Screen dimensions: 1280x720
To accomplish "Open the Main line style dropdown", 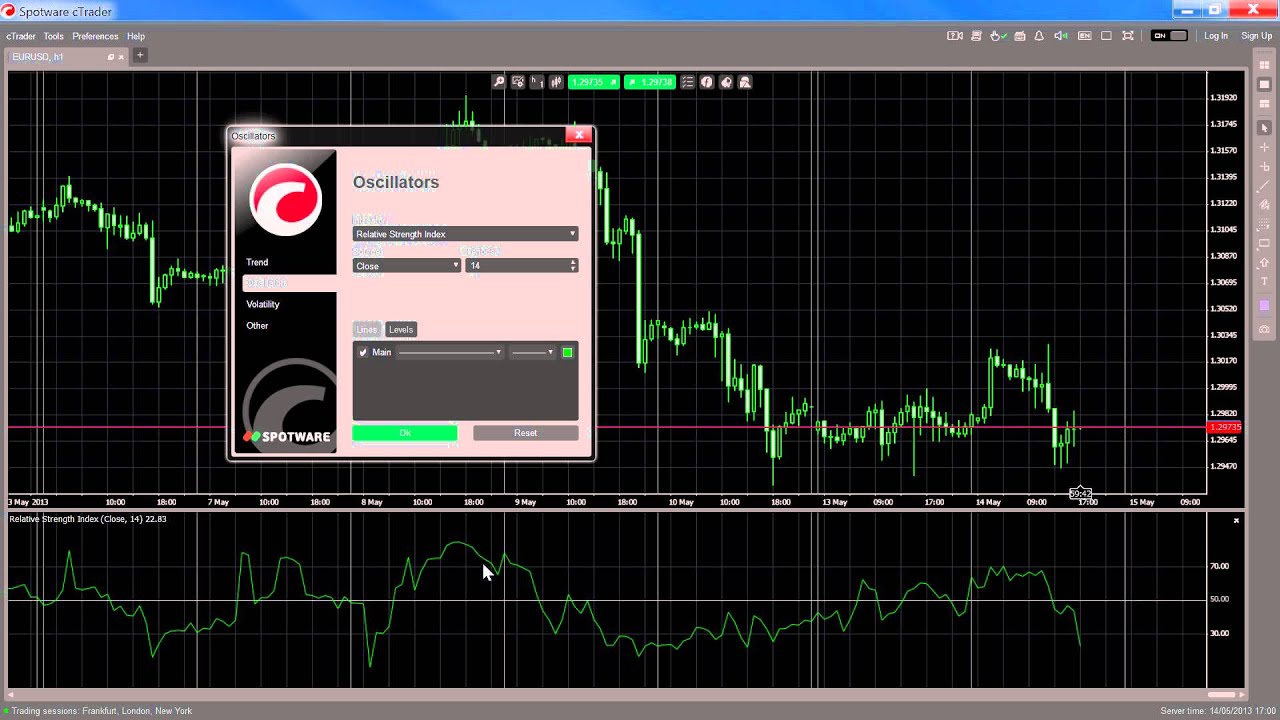I will [x=450, y=352].
